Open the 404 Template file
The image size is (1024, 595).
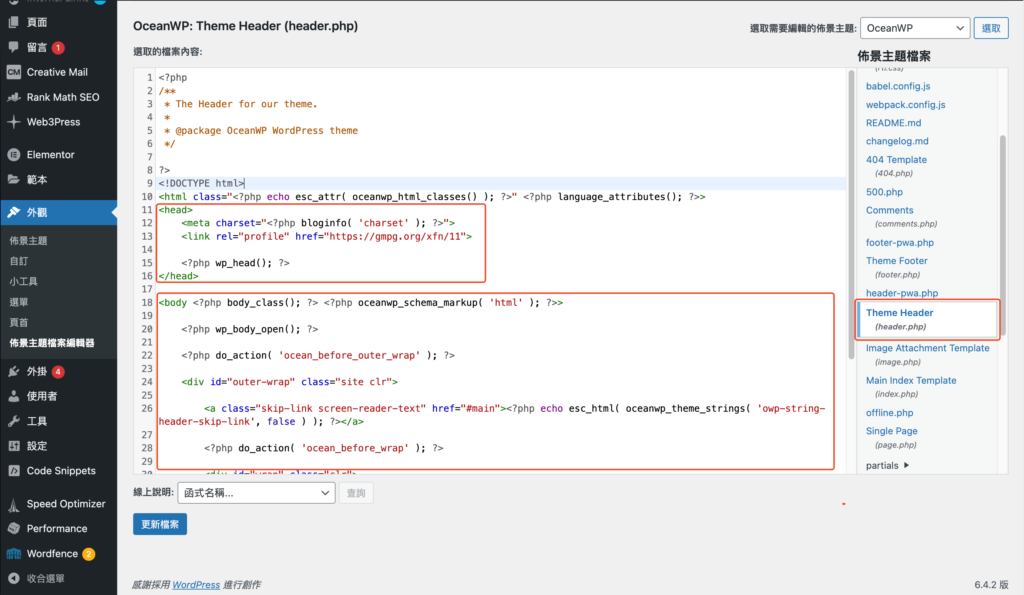click(896, 159)
